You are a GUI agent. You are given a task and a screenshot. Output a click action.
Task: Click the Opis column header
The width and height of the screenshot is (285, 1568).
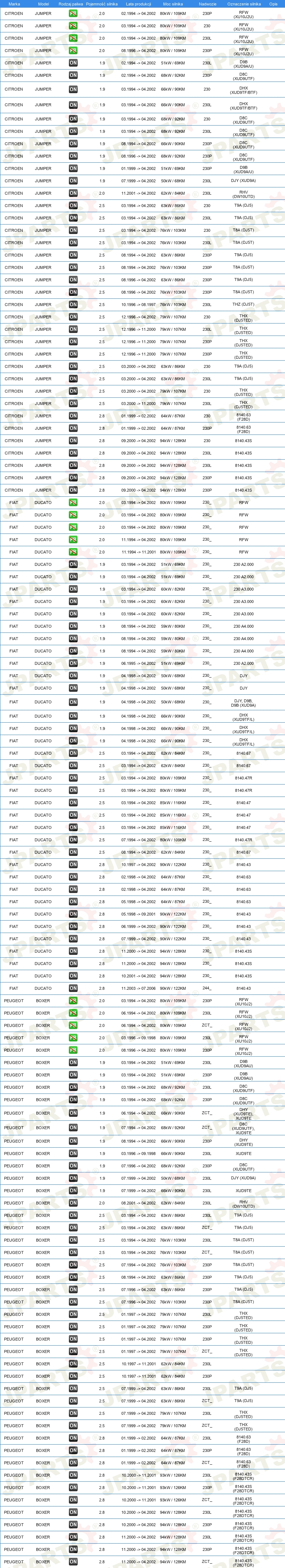pyautogui.click(x=273, y=4)
